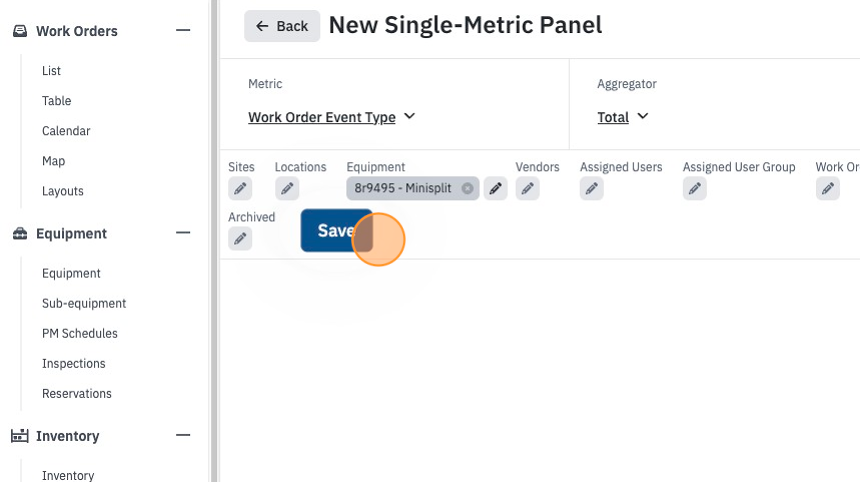This screenshot has width=860, height=482.
Task: Open the Total aggregator dropdown
Action: point(623,117)
